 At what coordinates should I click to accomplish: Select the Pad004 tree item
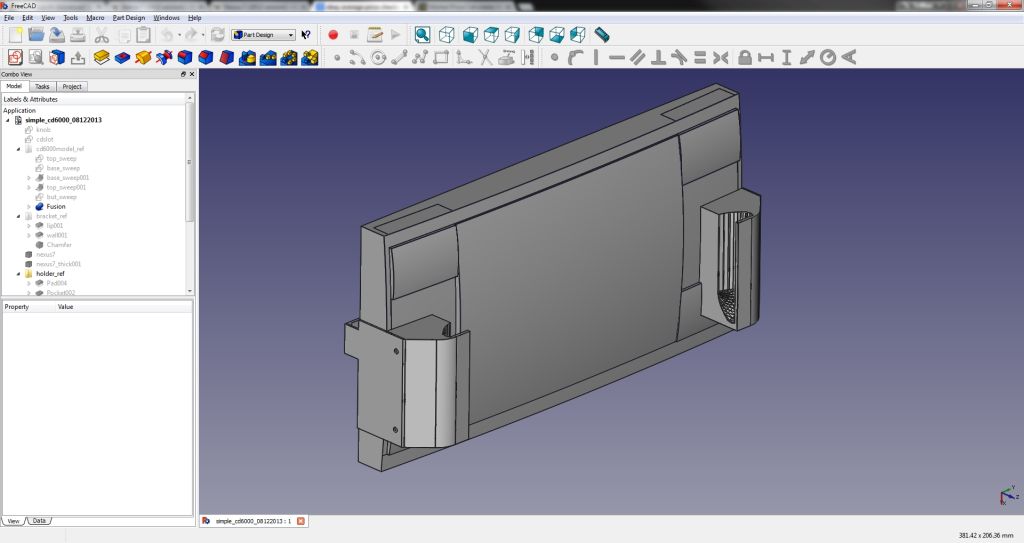point(56,284)
